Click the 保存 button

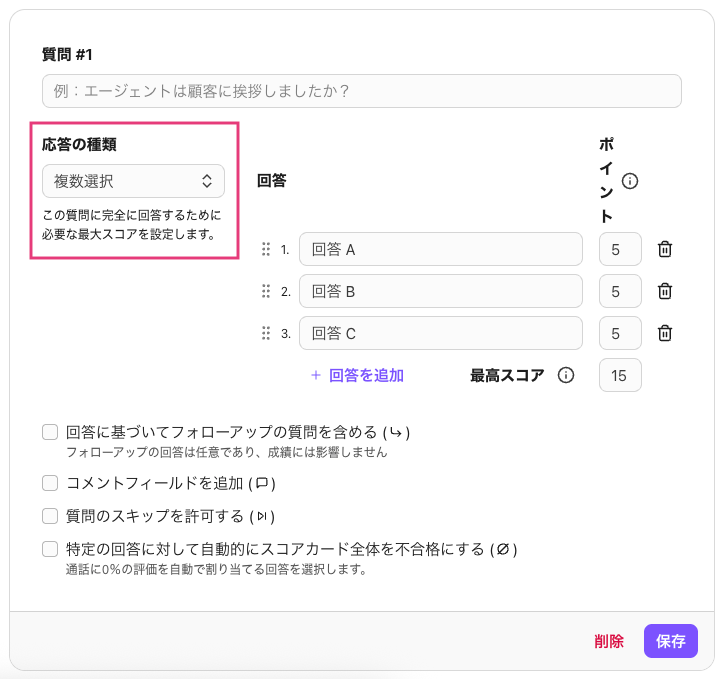[670, 641]
